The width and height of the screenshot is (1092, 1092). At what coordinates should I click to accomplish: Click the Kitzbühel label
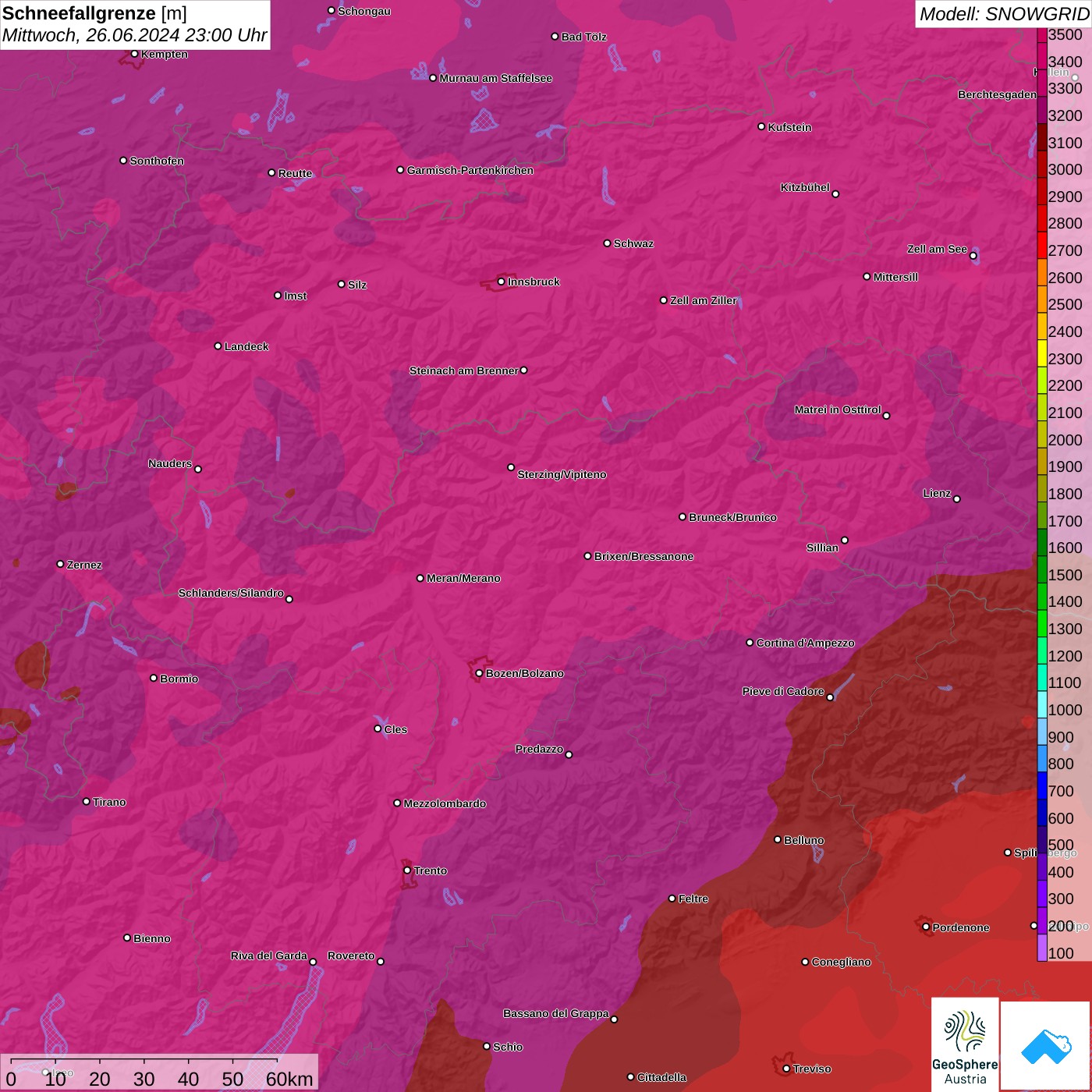tap(805, 187)
